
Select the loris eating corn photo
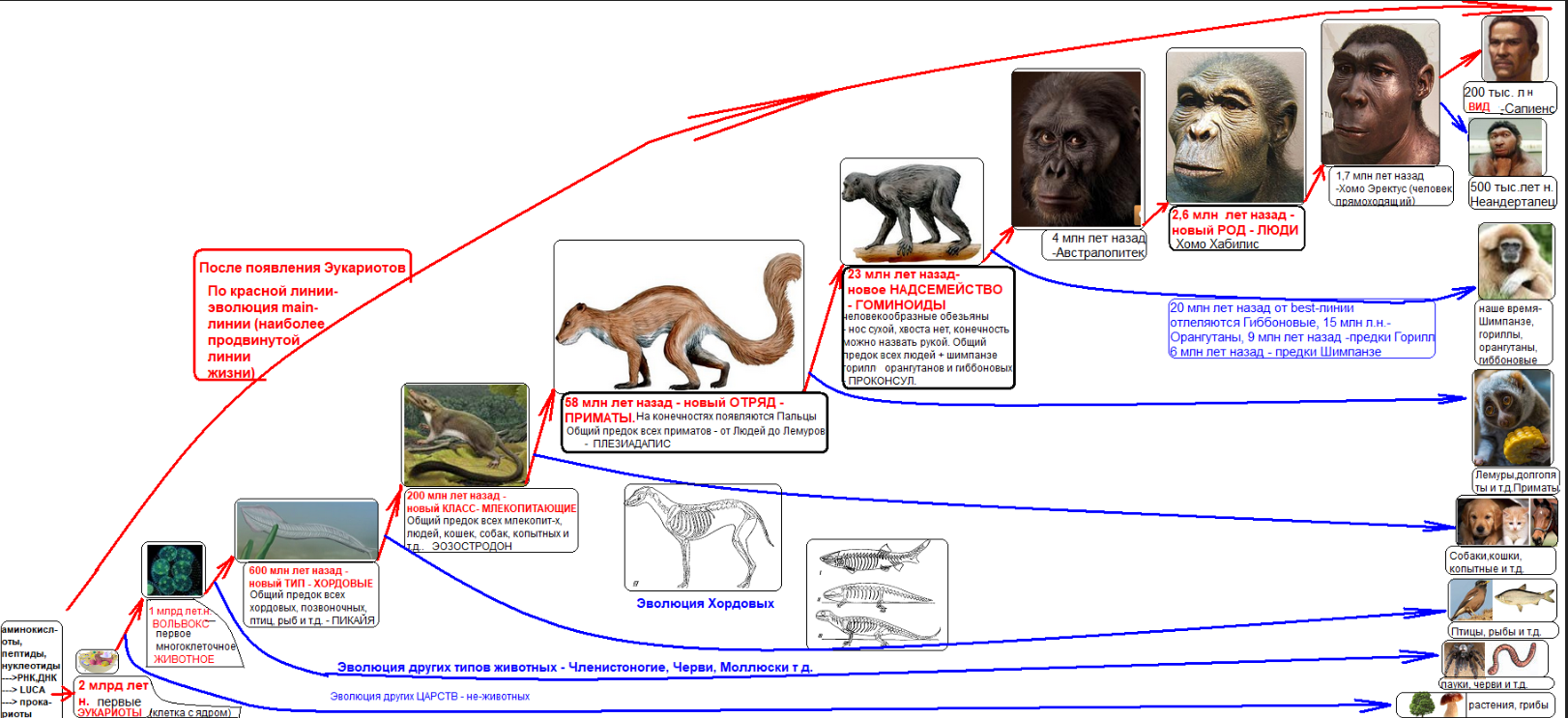point(1513,417)
